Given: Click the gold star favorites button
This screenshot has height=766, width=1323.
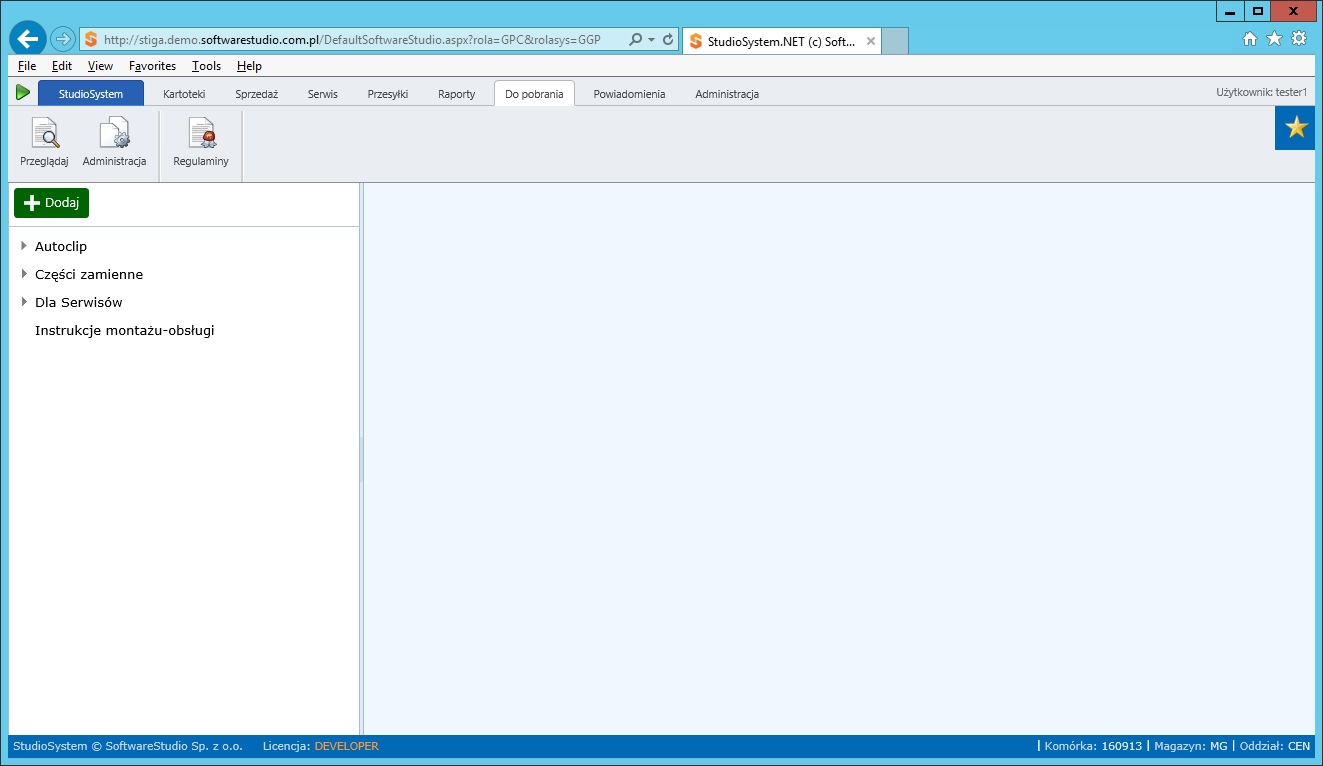Looking at the screenshot, I should click(x=1296, y=128).
